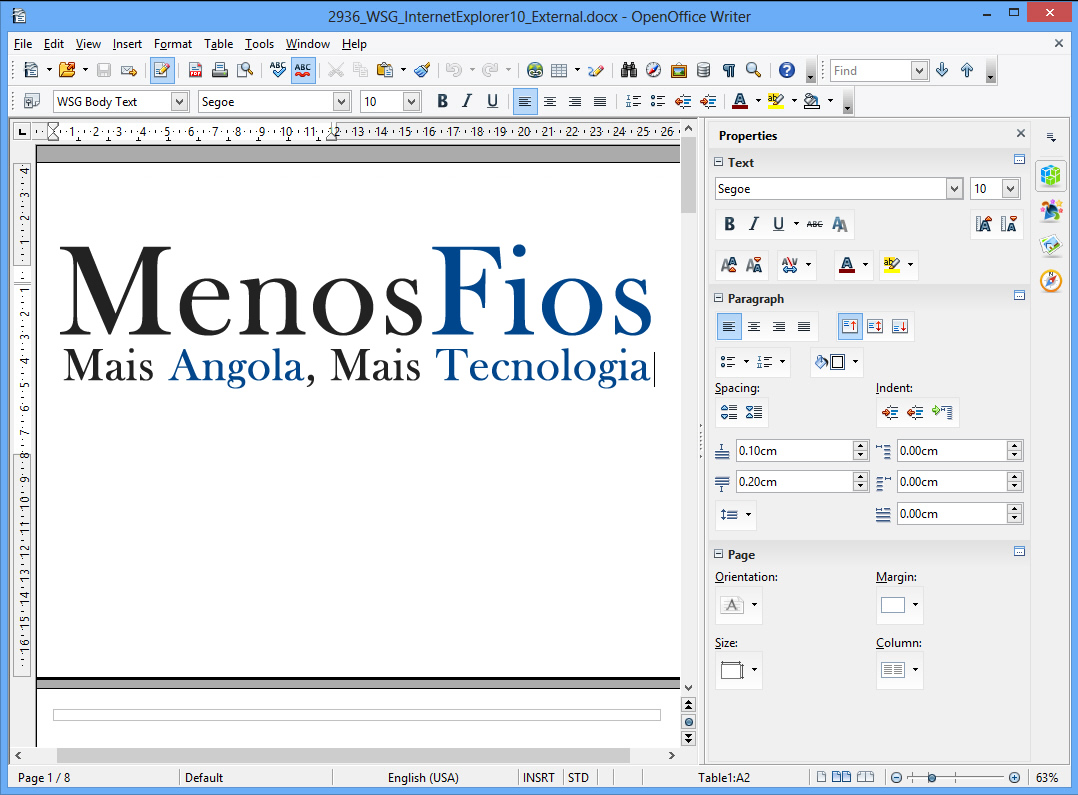Toggle Edit File mode button
The image size is (1078, 795).
click(x=162, y=70)
